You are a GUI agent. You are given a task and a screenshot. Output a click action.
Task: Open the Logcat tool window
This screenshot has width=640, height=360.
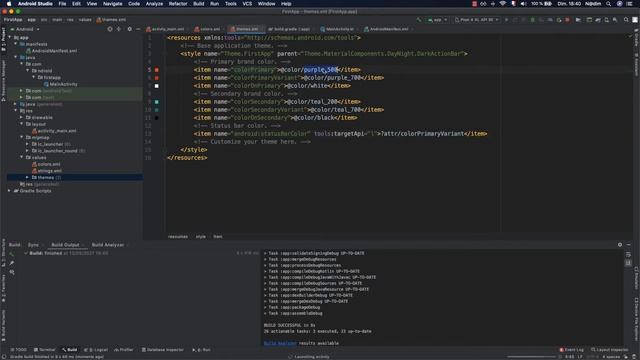(96, 350)
